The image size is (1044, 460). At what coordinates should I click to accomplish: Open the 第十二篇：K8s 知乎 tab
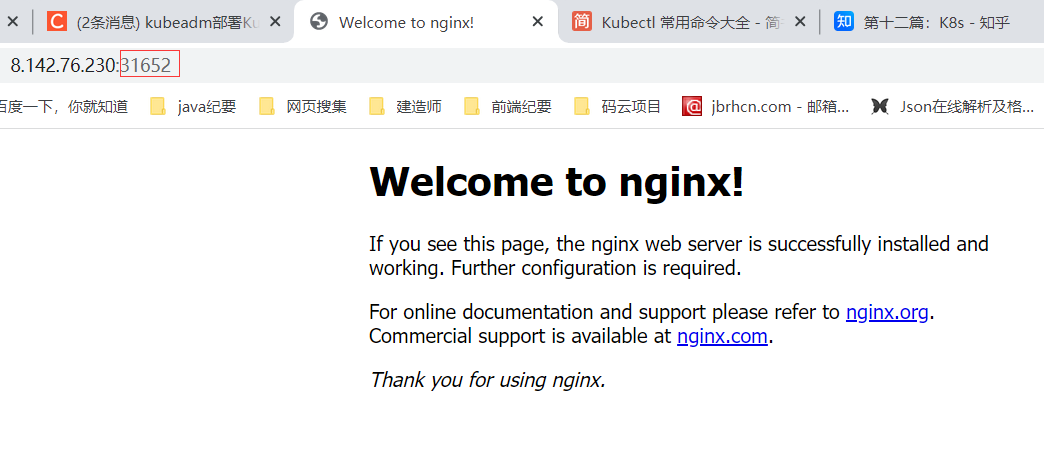click(x=932, y=22)
